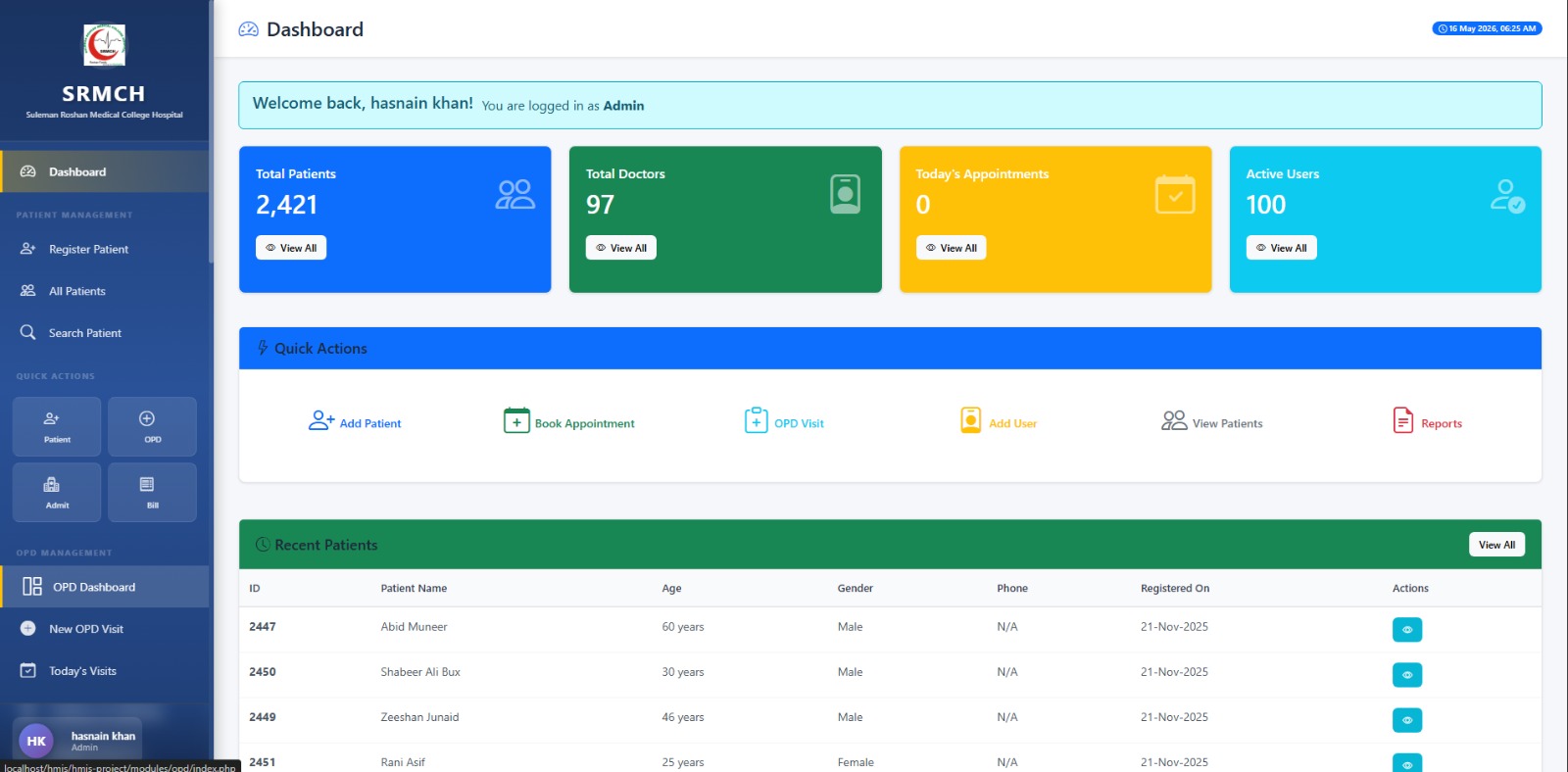Click the Dashboard speedometer icon in header
Image resolution: width=1568 pixels, height=772 pixels.
pyautogui.click(x=248, y=29)
